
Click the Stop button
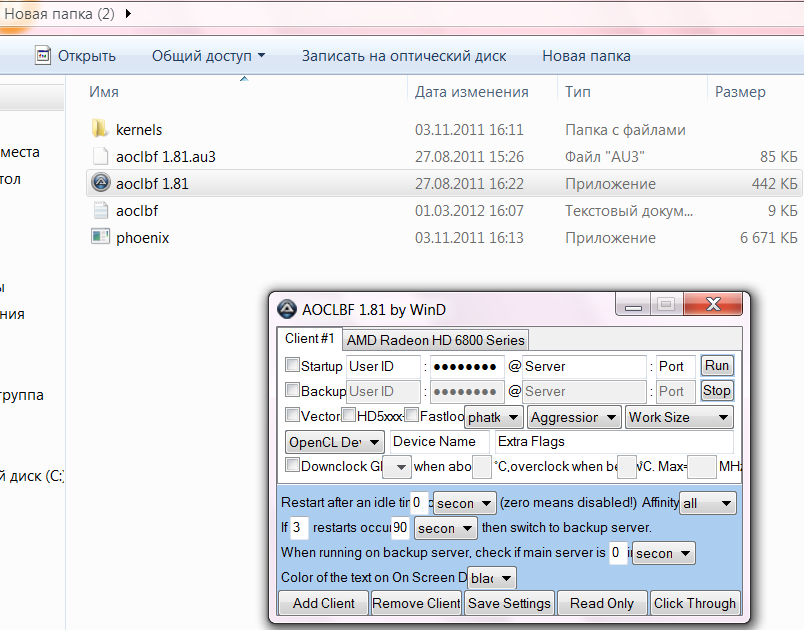point(717,391)
